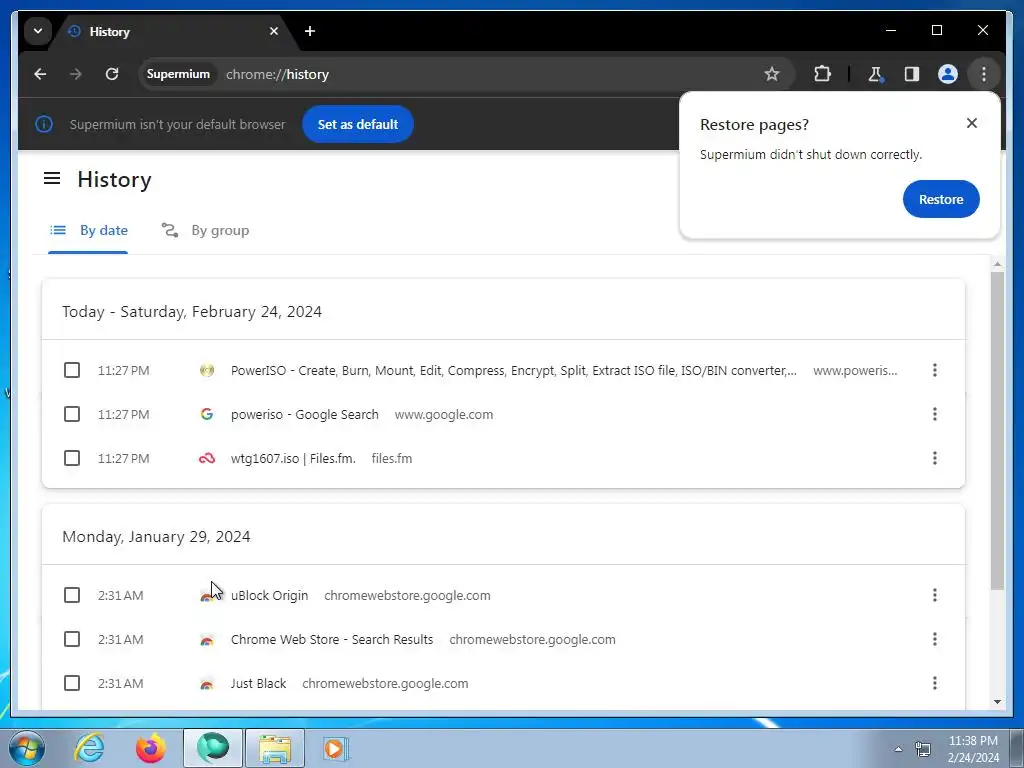The image size is (1024, 768).
Task: Open the wtg1607.iso Files.fm link
Action: [293, 458]
